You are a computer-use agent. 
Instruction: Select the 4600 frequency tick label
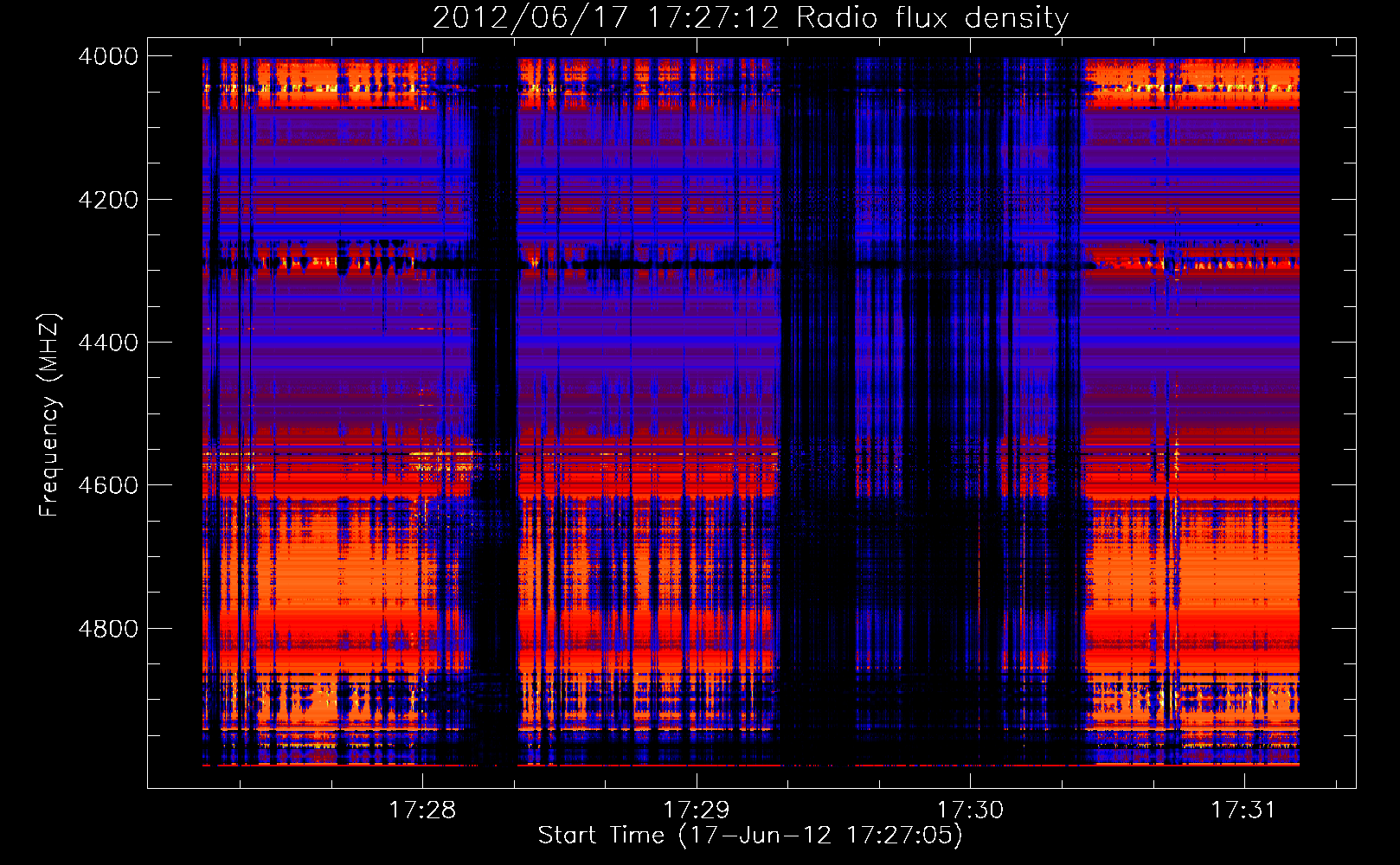pos(108,485)
